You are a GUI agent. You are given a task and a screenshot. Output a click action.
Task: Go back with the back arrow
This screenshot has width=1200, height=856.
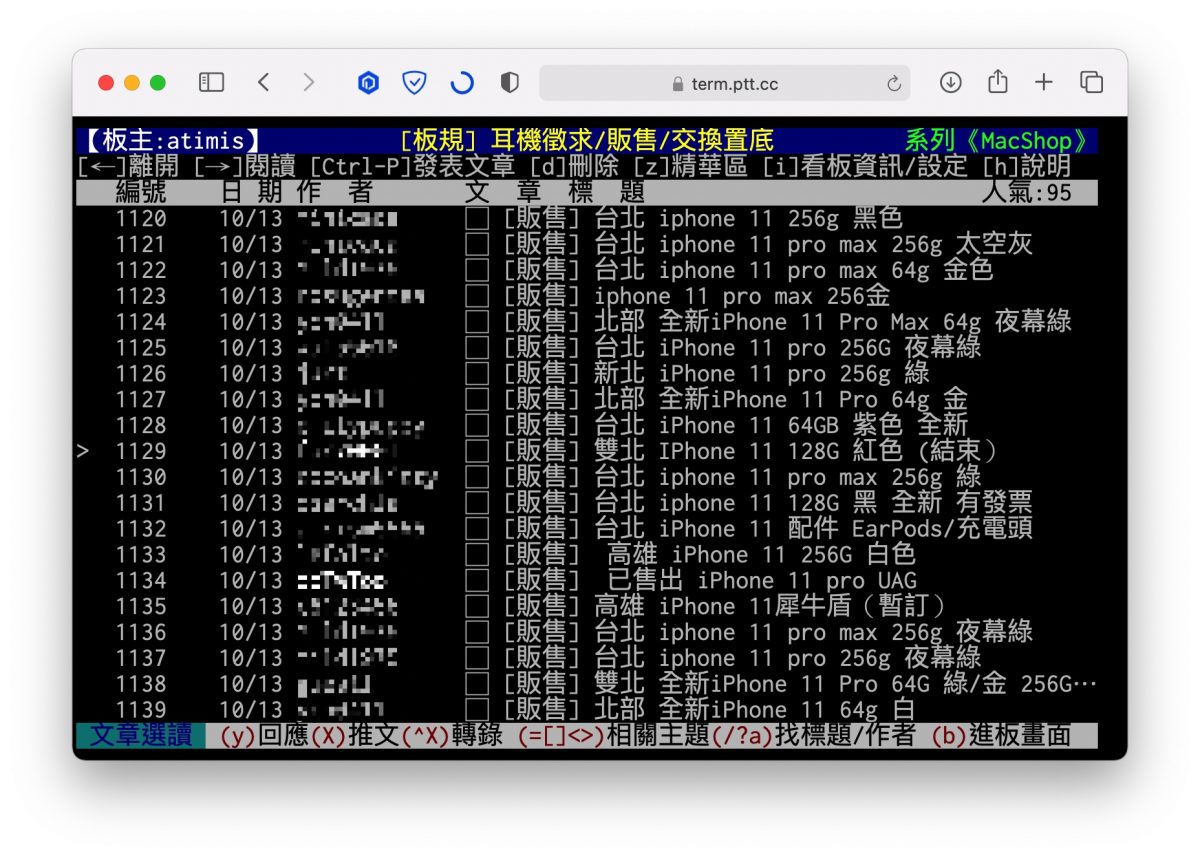263,83
